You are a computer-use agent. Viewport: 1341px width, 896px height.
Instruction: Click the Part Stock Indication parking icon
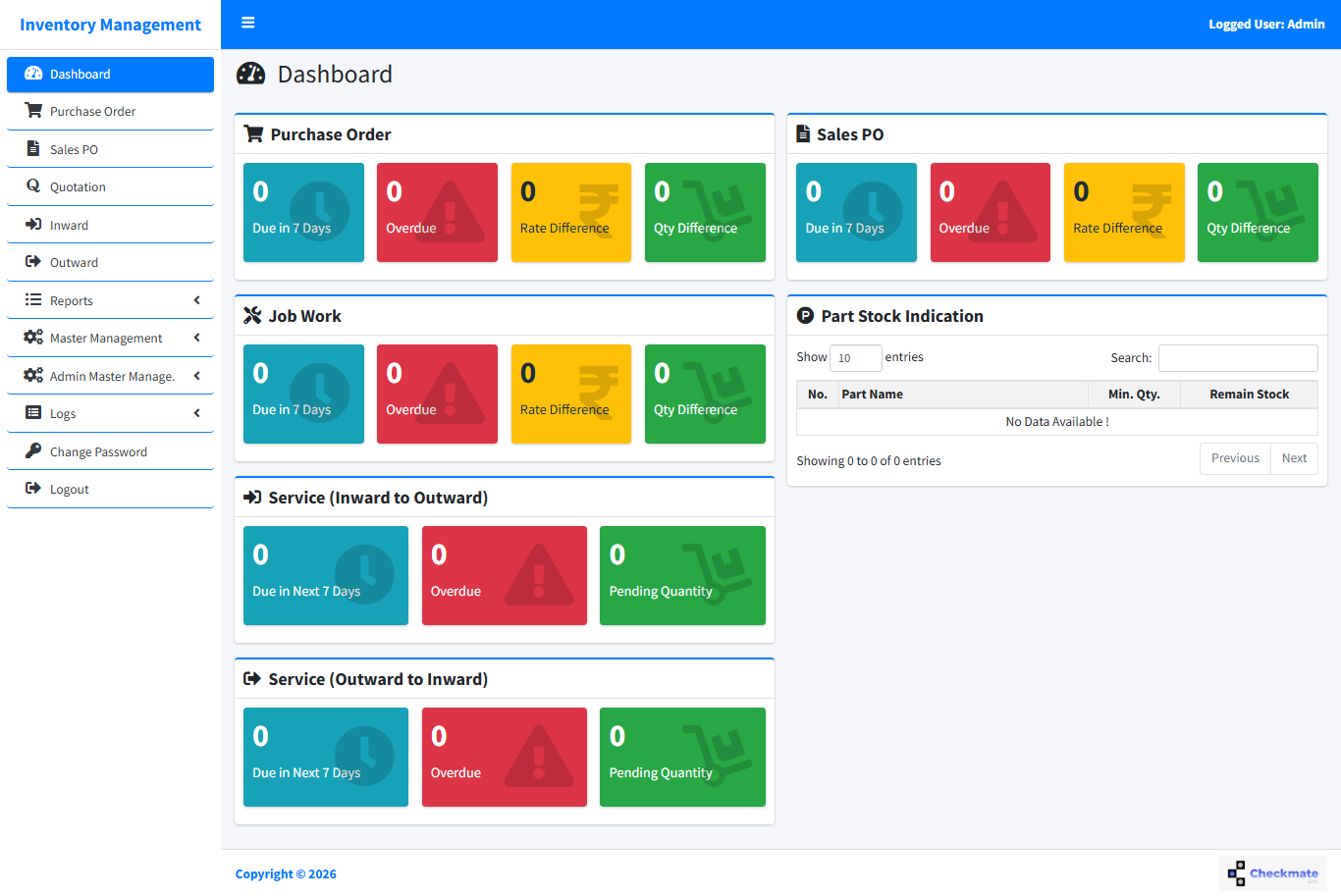(805, 316)
